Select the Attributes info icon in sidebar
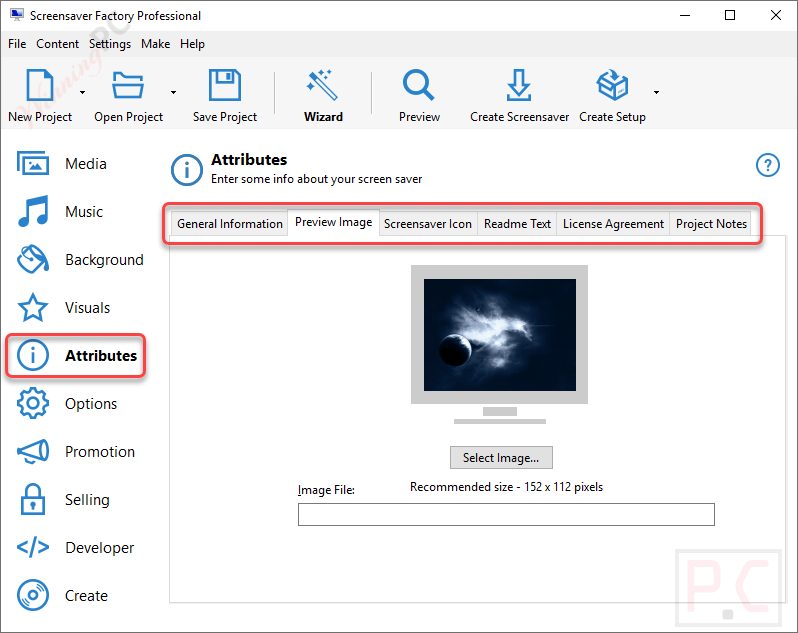Viewport: 798px width, 633px height. tap(33, 355)
